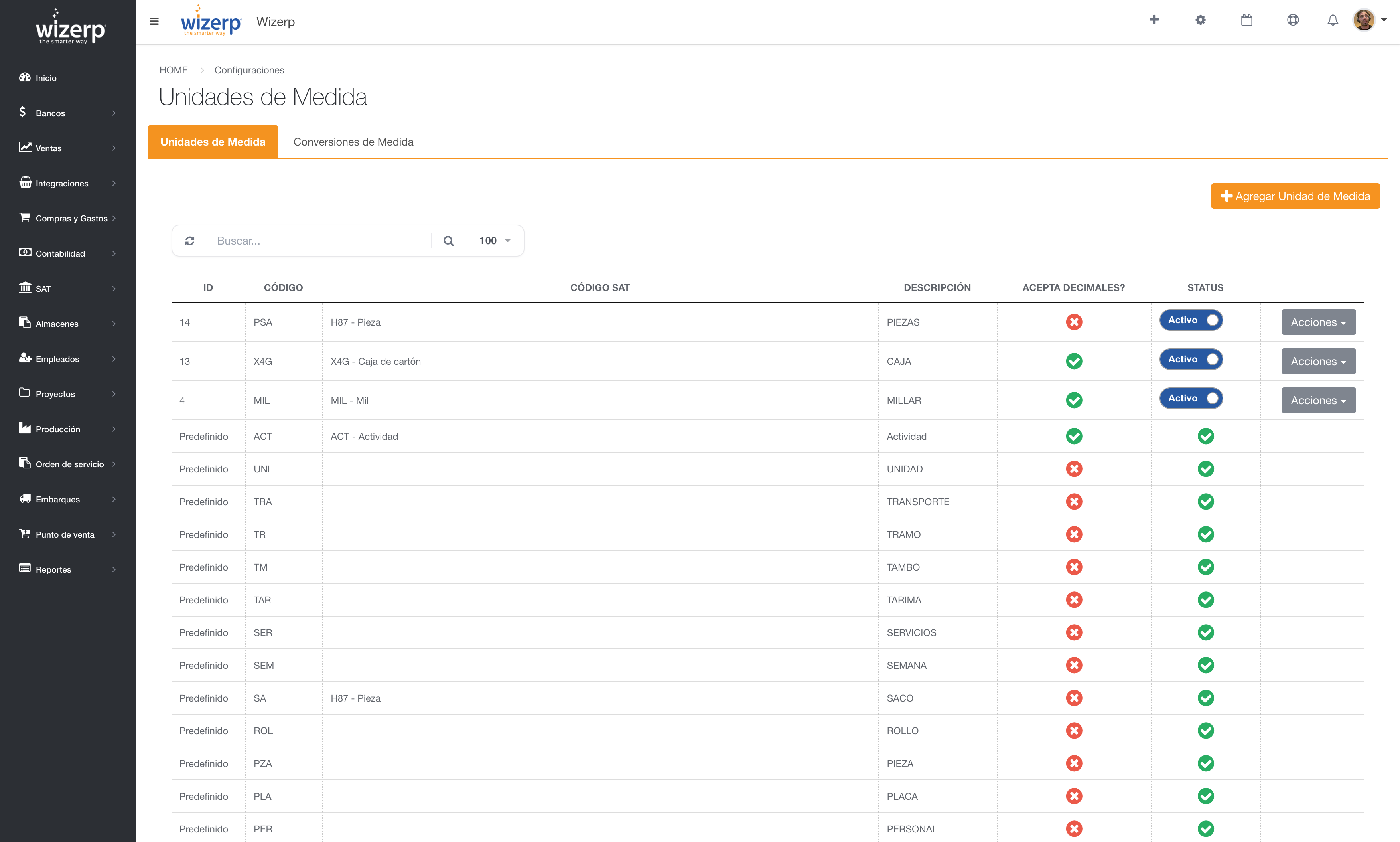Click the hamburger menu icon

(154, 21)
